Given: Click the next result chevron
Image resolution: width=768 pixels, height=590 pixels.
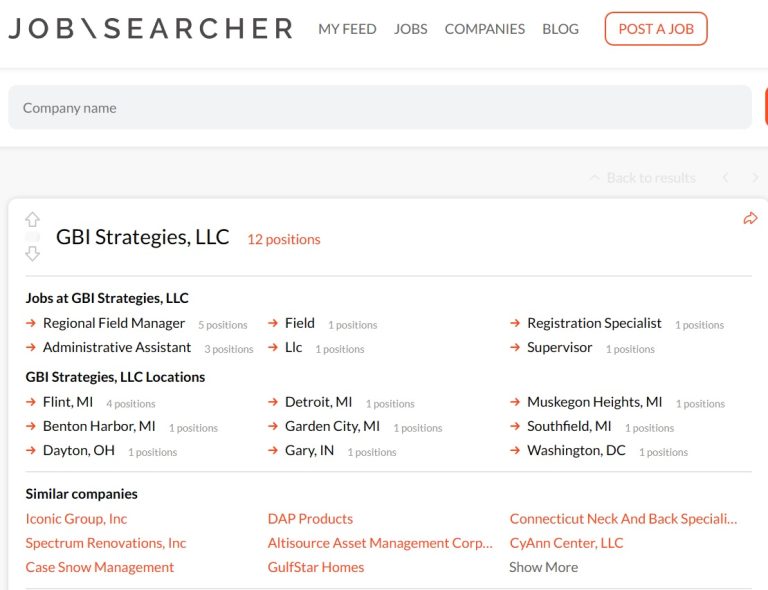Looking at the screenshot, I should (755, 178).
